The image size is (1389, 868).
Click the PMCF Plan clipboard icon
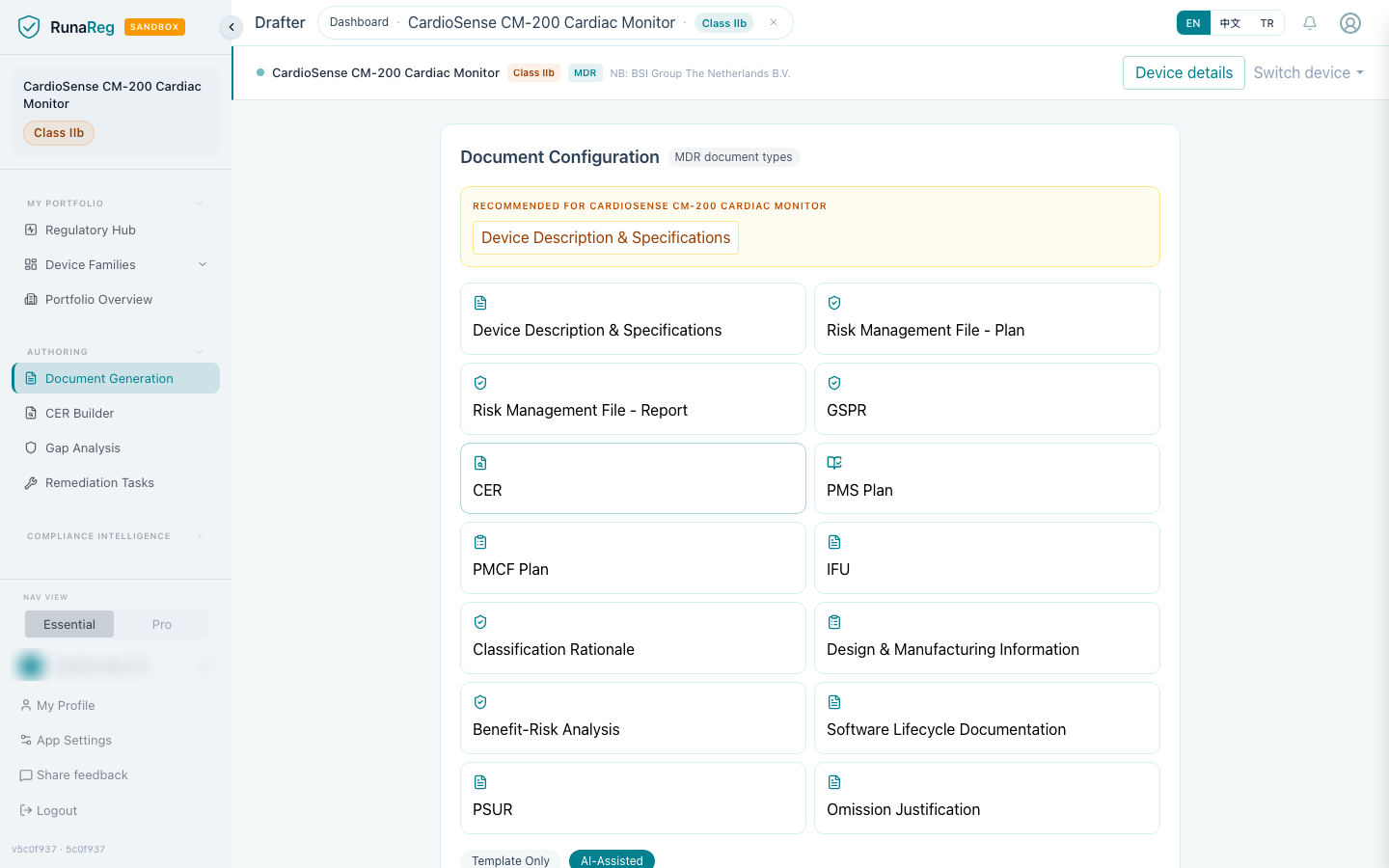pos(480,542)
